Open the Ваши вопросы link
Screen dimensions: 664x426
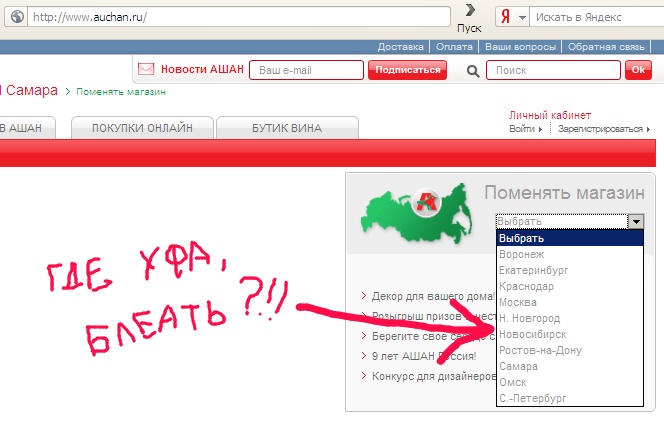pos(520,47)
